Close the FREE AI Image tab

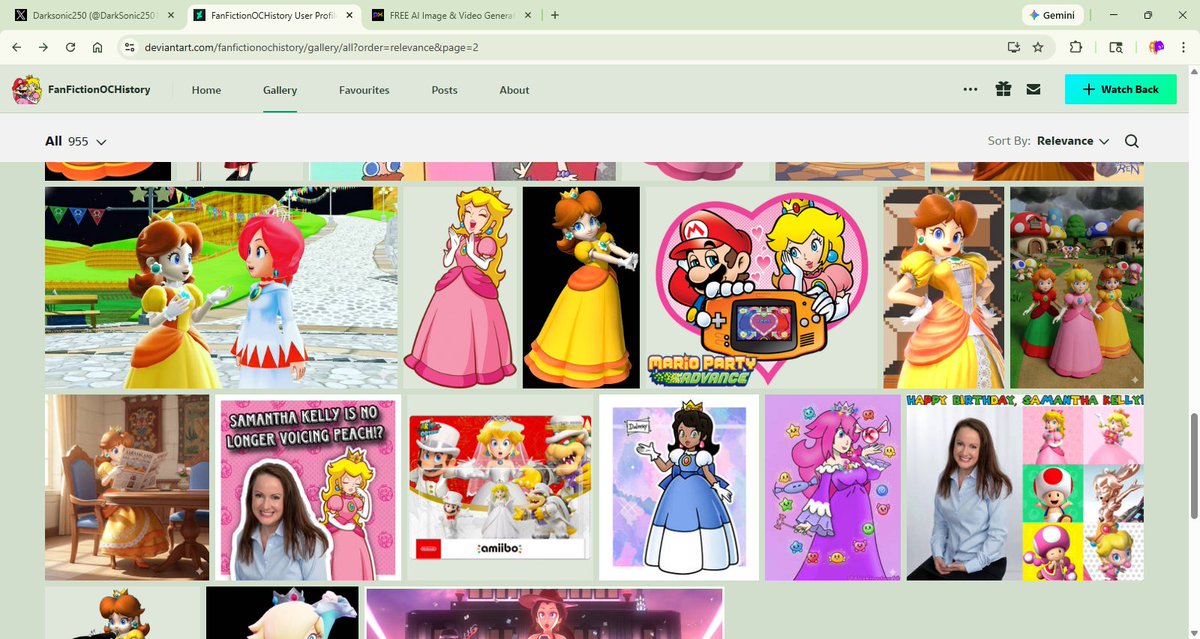(x=528, y=15)
